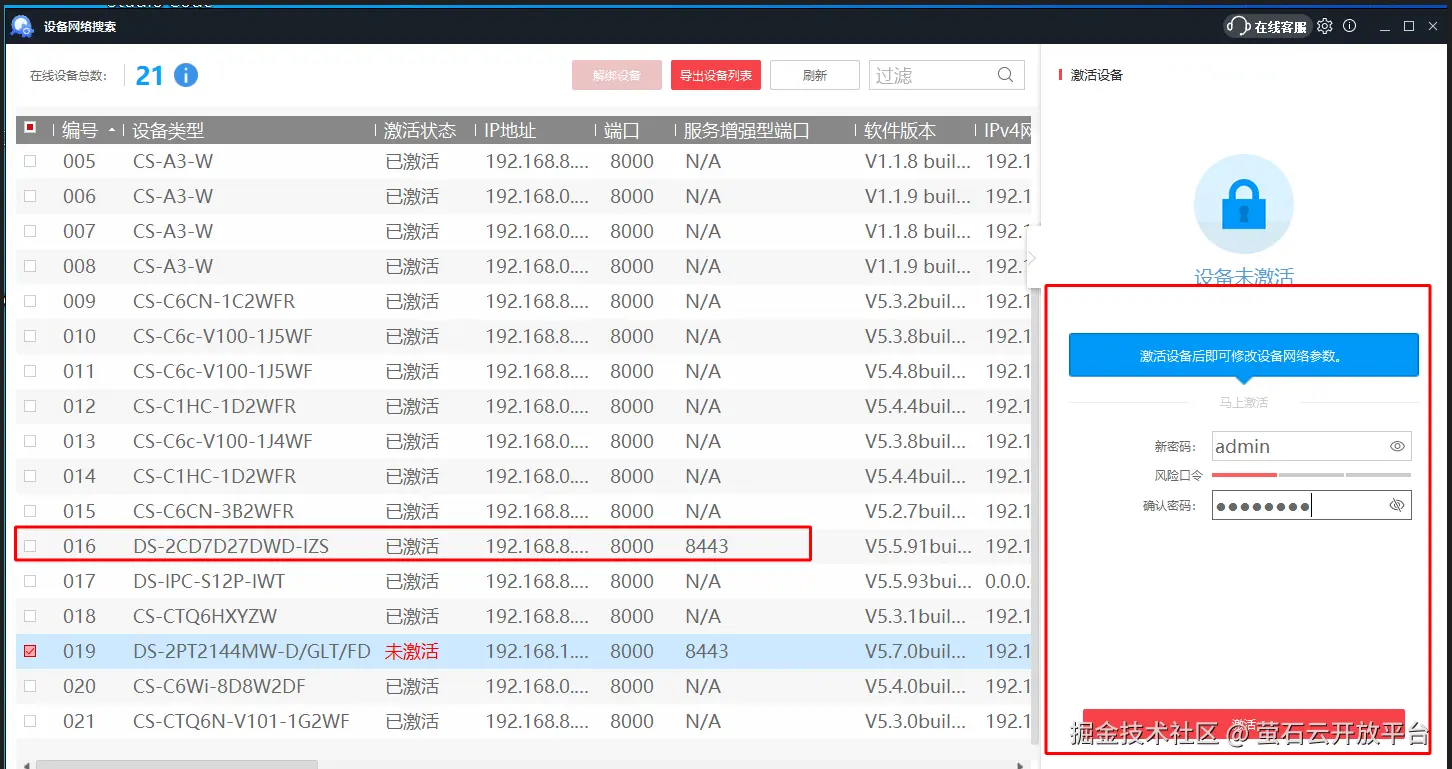Check the box for device row 016
This screenshot has width=1452, height=769.
pyautogui.click(x=30, y=546)
